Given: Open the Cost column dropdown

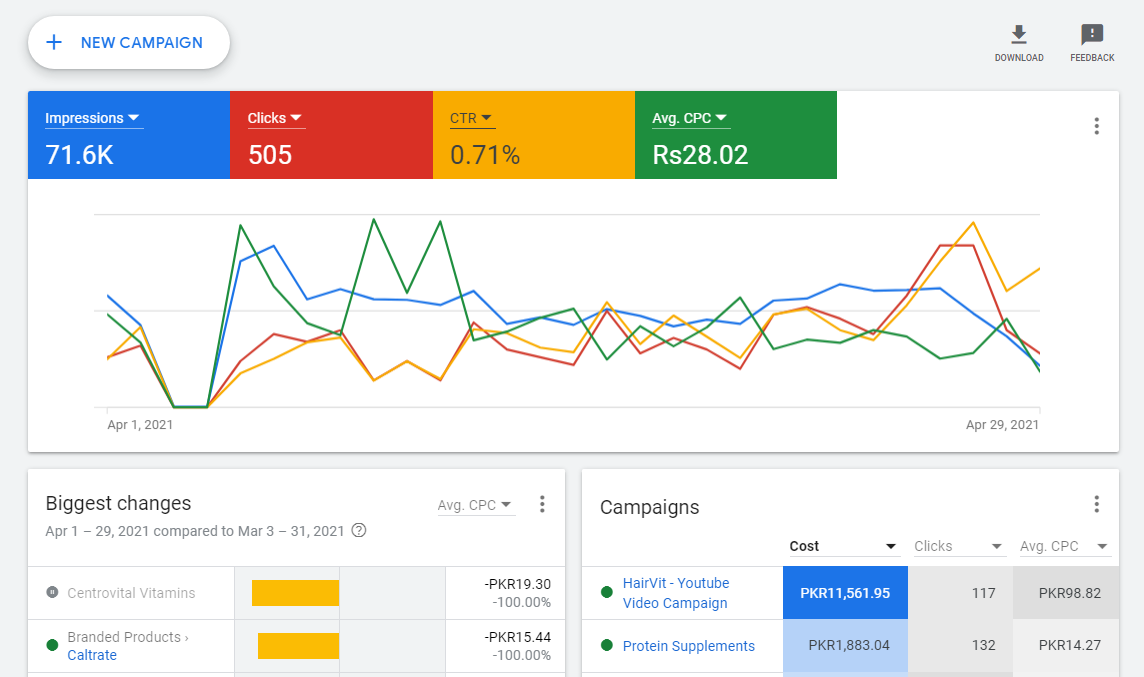Looking at the screenshot, I should point(843,546).
